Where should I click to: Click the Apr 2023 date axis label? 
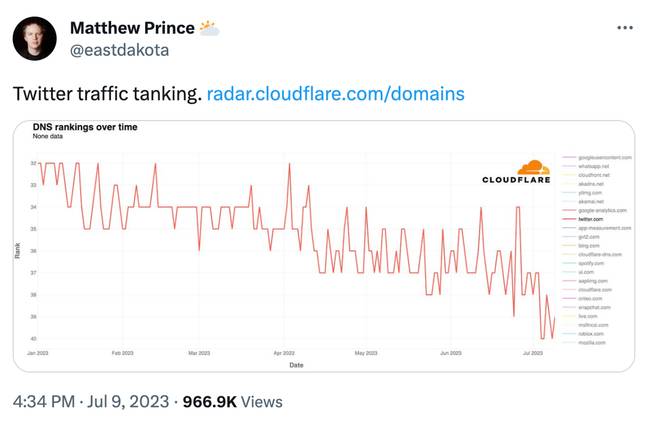(284, 353)
